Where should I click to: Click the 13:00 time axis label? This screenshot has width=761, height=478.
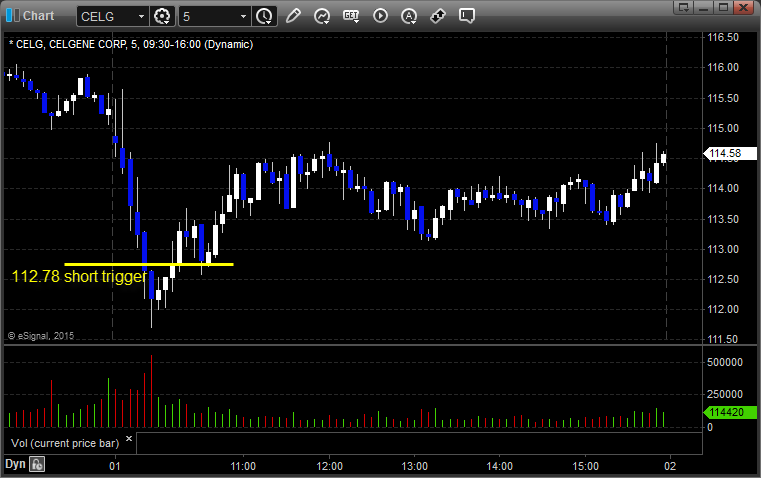pos(414,466)
